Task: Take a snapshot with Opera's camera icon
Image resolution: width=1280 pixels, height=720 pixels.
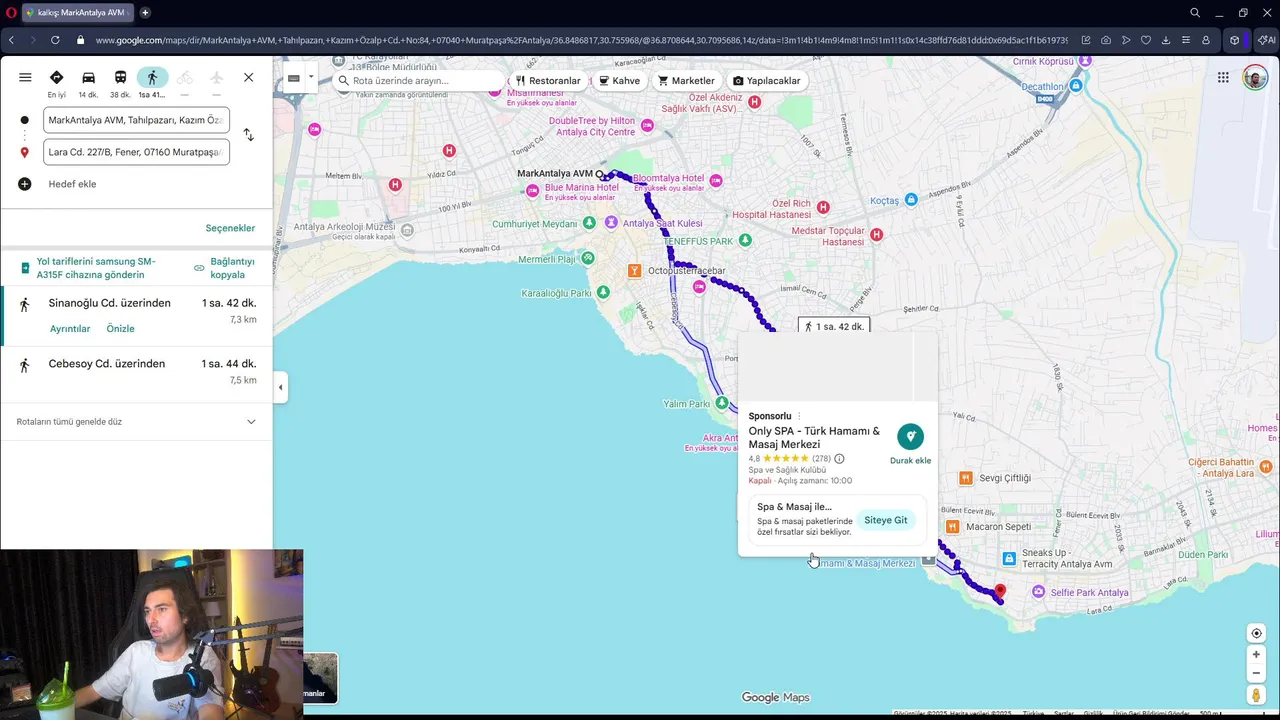Action: (1106, 40)
